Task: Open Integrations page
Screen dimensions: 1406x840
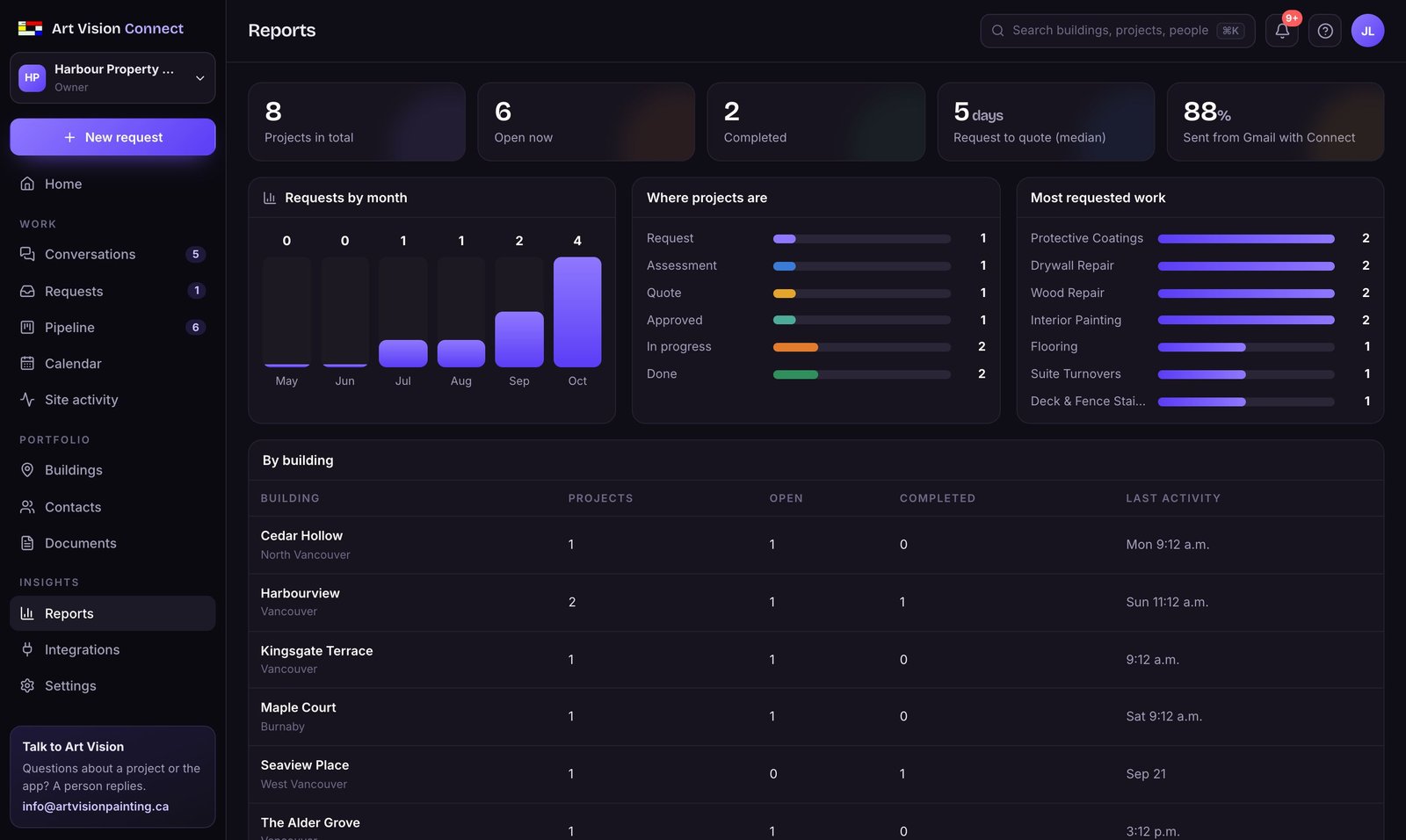Action: [x=112, y=649]
